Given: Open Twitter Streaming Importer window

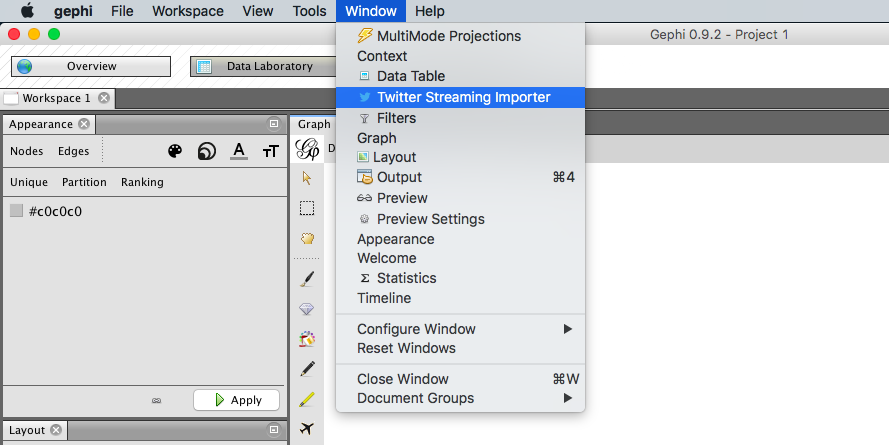Looking at the screenshot, I should 460,98.
